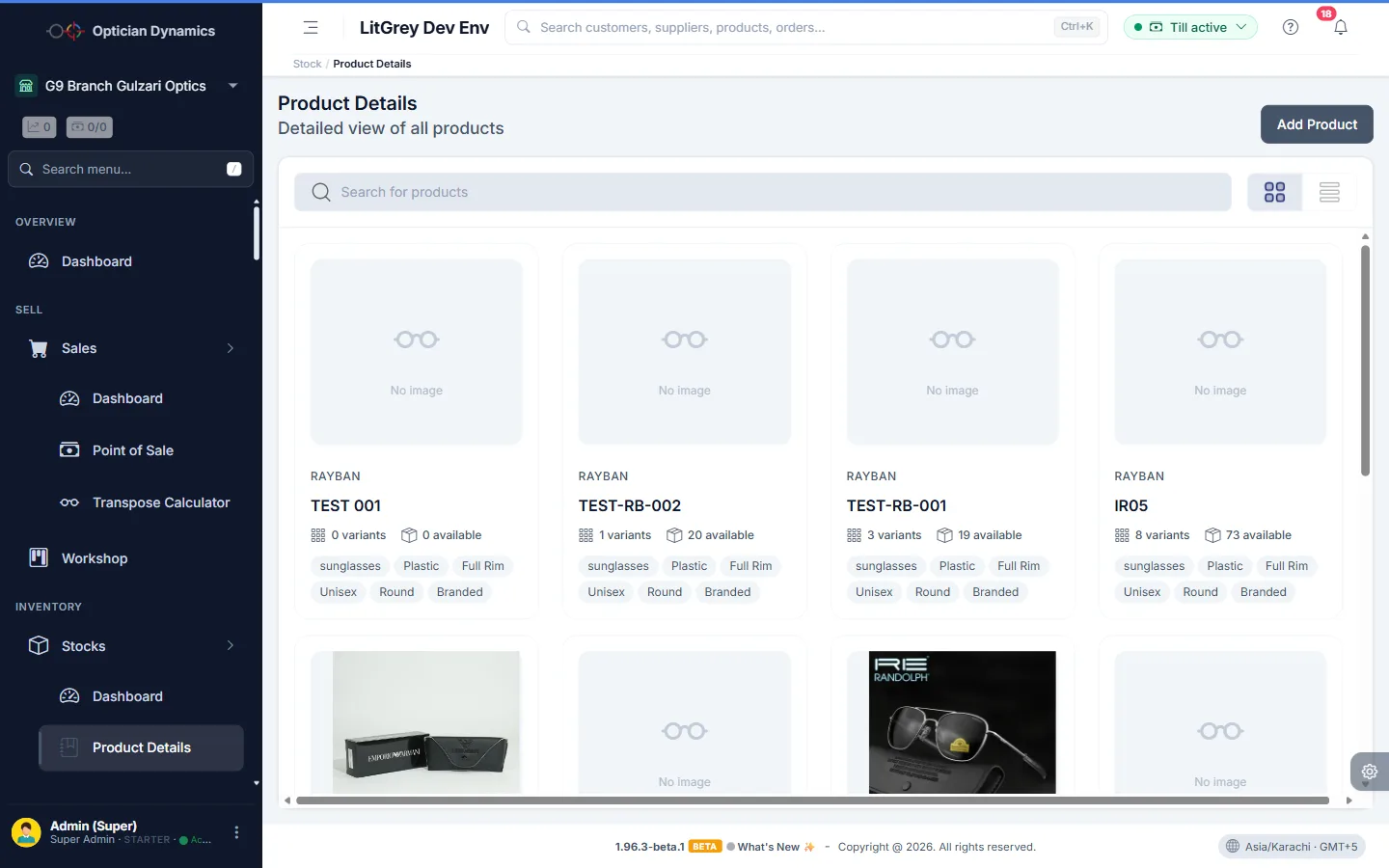Click the Point of Sale cash icon

pyautogui.click(x=69, y=449)
